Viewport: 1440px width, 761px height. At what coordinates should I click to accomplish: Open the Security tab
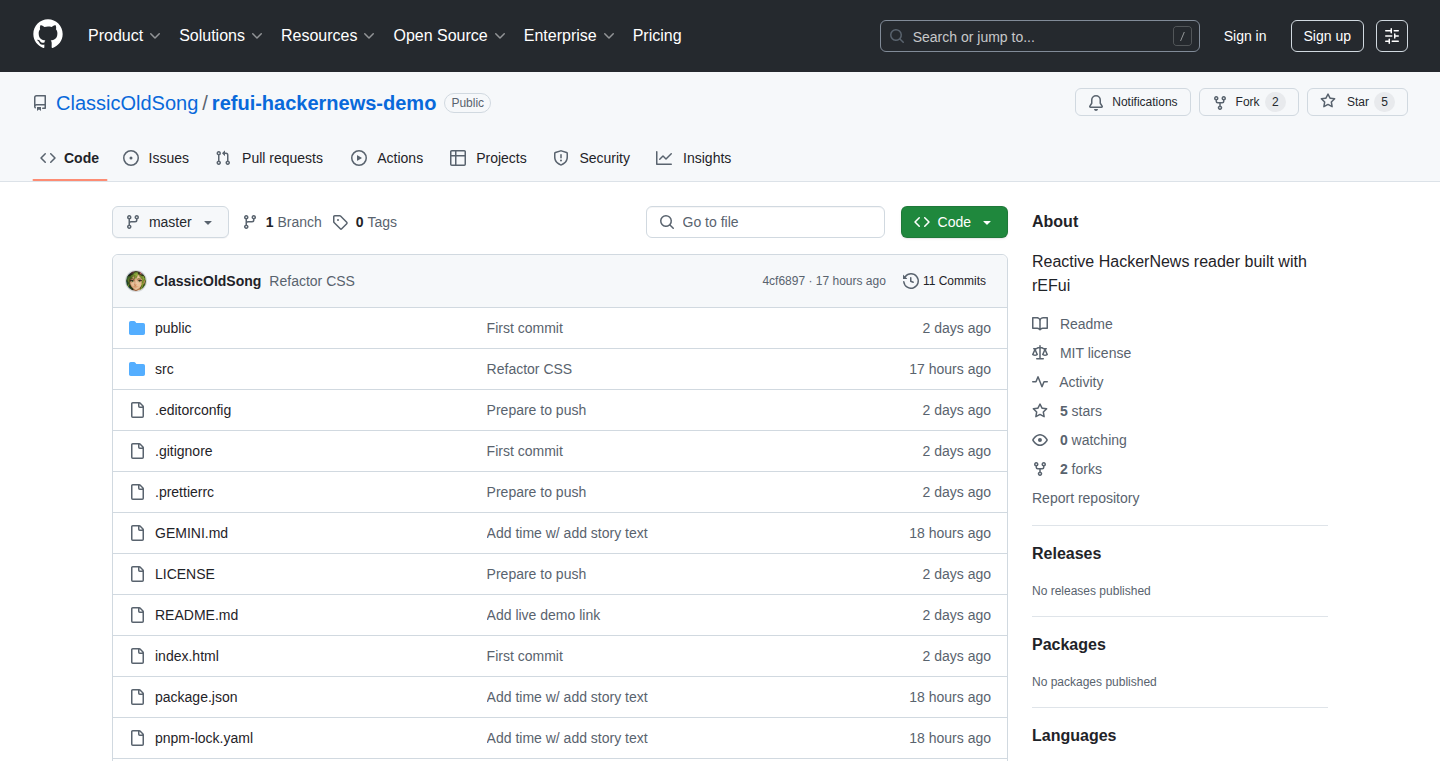coord(592,158)
